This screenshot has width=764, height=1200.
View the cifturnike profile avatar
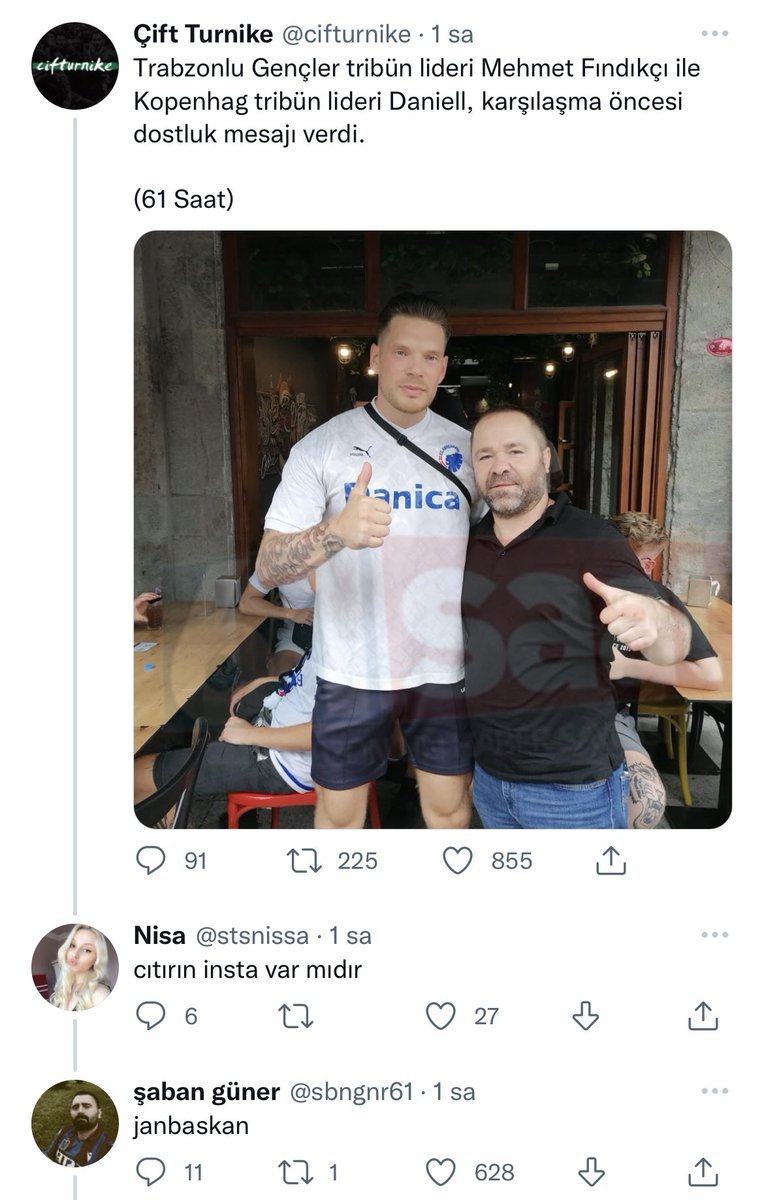pos(75,66)
